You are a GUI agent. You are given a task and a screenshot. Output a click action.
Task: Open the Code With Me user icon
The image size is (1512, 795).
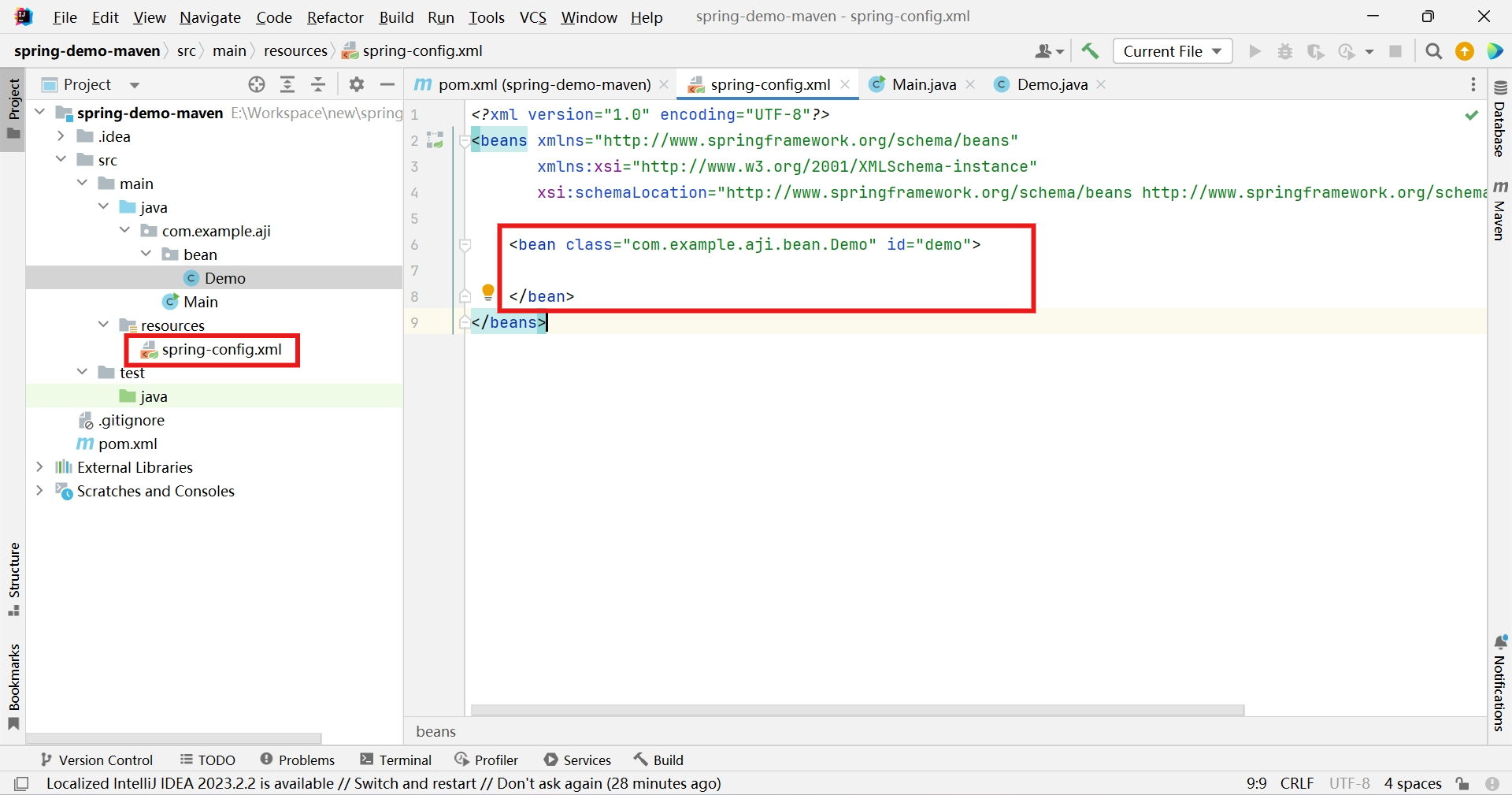click(x=1048, y=51)
